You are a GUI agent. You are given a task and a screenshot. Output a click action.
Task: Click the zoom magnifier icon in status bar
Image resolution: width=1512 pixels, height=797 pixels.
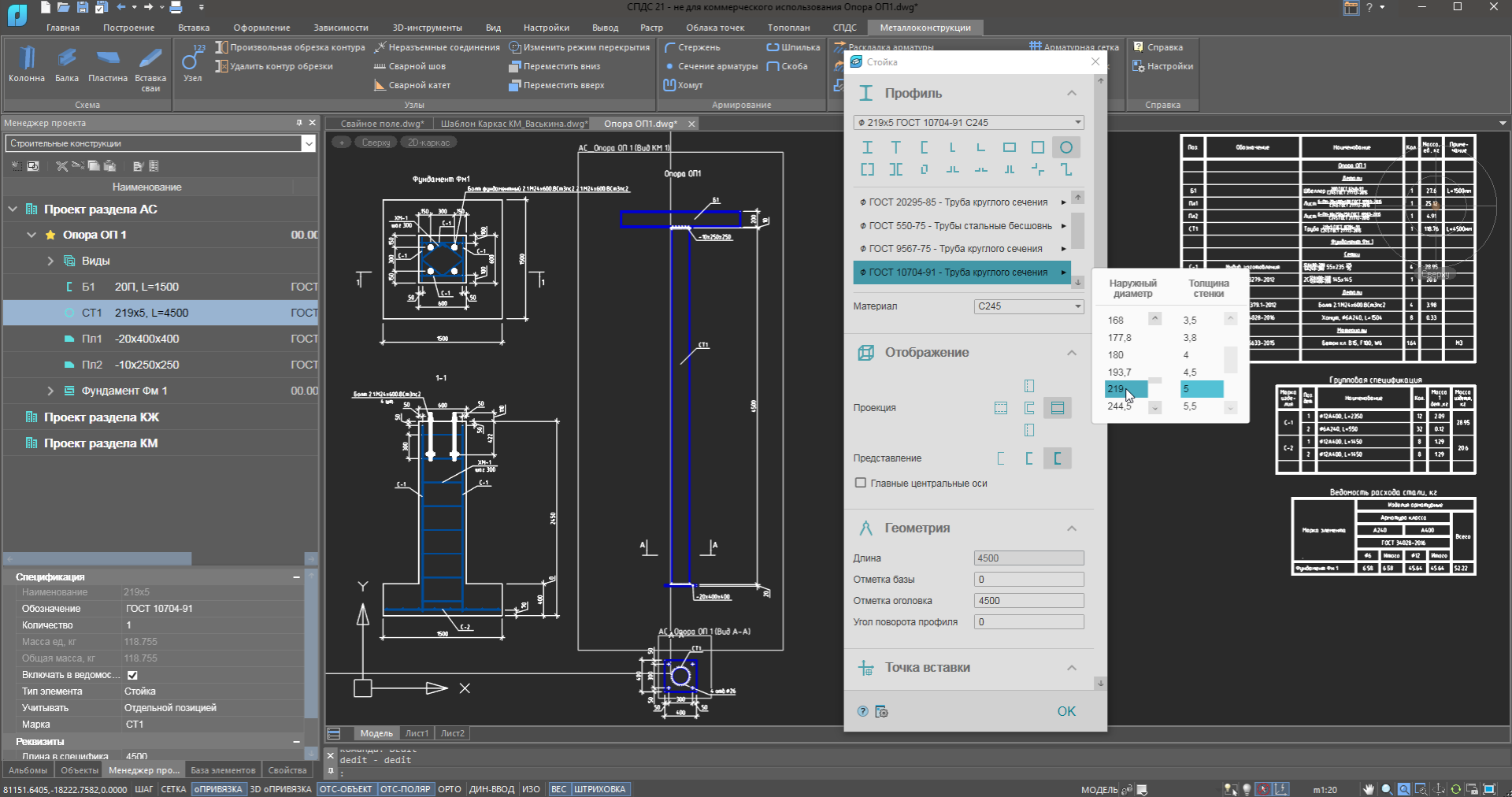tap(1387, 789)
